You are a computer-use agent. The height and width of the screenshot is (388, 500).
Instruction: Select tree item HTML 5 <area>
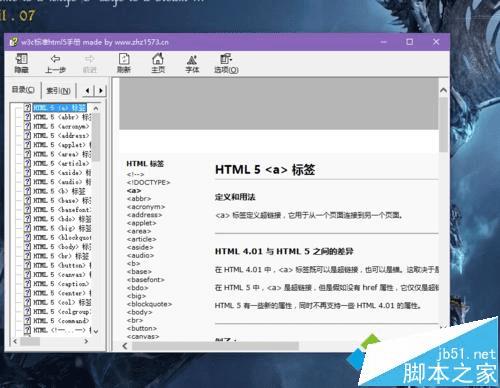point(62,154)
